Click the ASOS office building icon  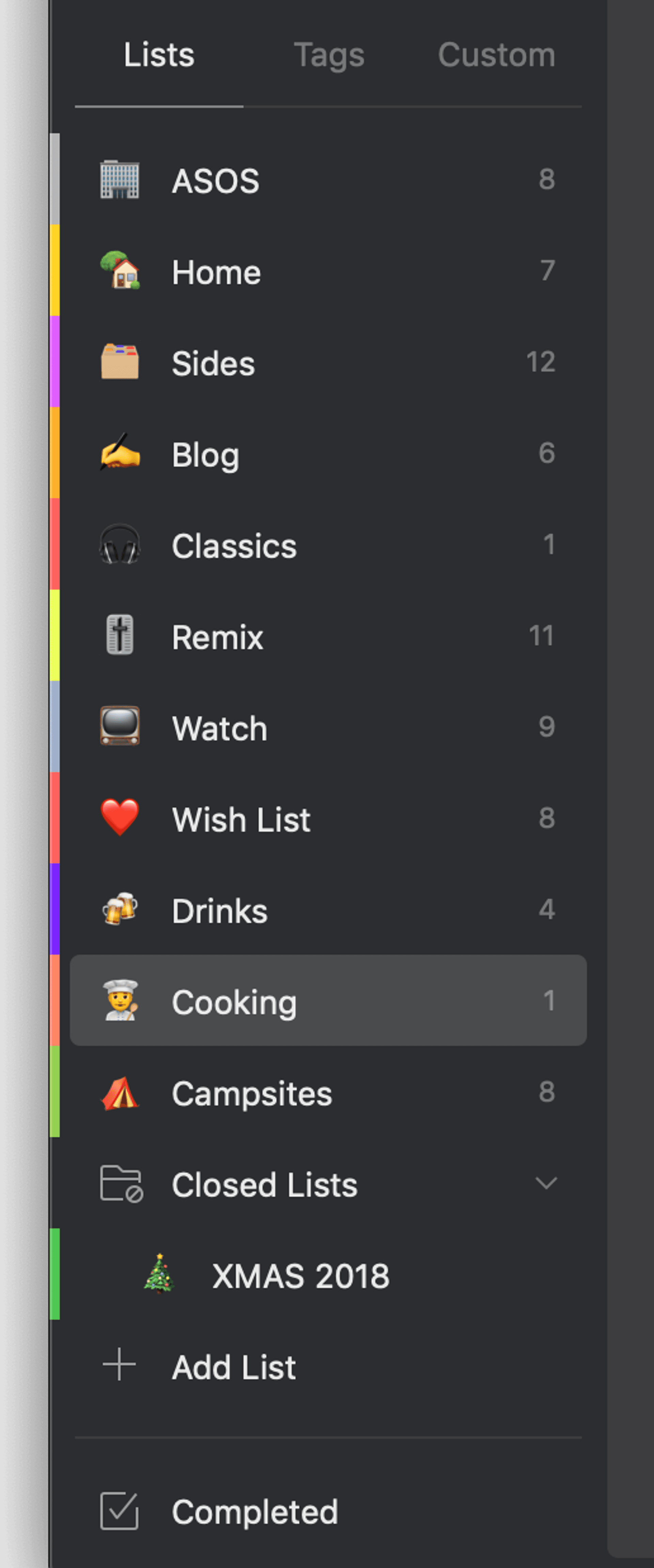(x=119, y=180)
